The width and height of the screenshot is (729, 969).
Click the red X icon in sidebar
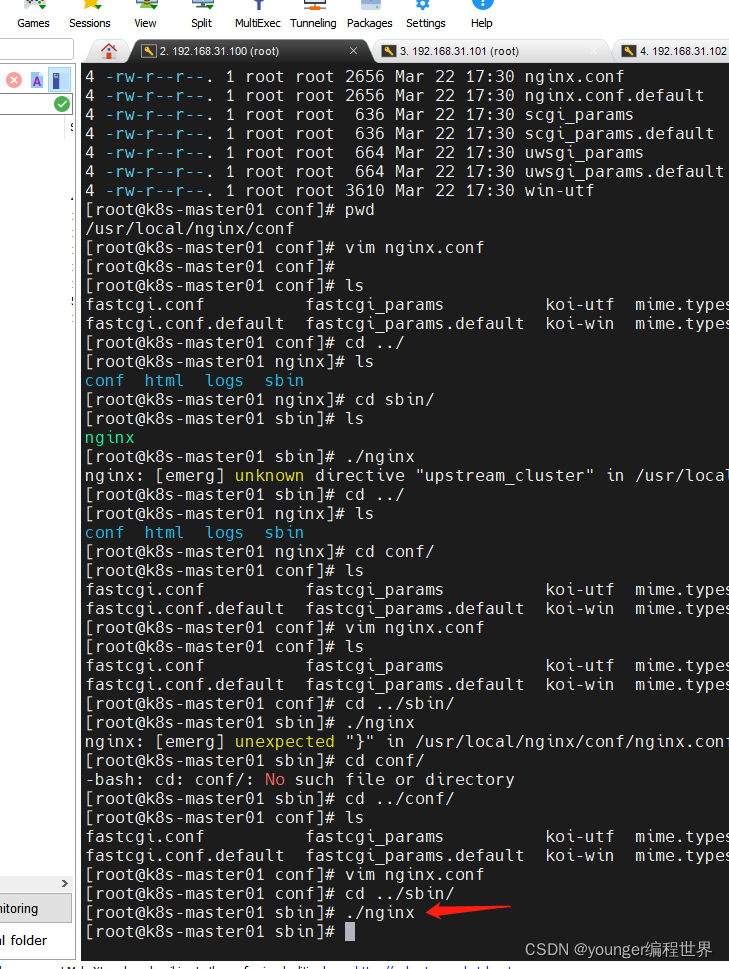(14, 80)
